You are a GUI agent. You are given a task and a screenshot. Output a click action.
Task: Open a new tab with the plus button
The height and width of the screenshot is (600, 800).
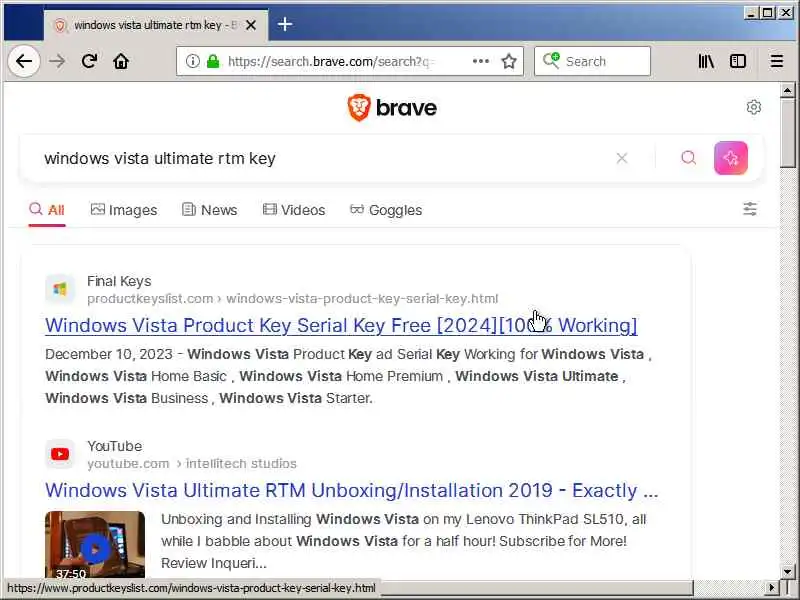point(285,24)
